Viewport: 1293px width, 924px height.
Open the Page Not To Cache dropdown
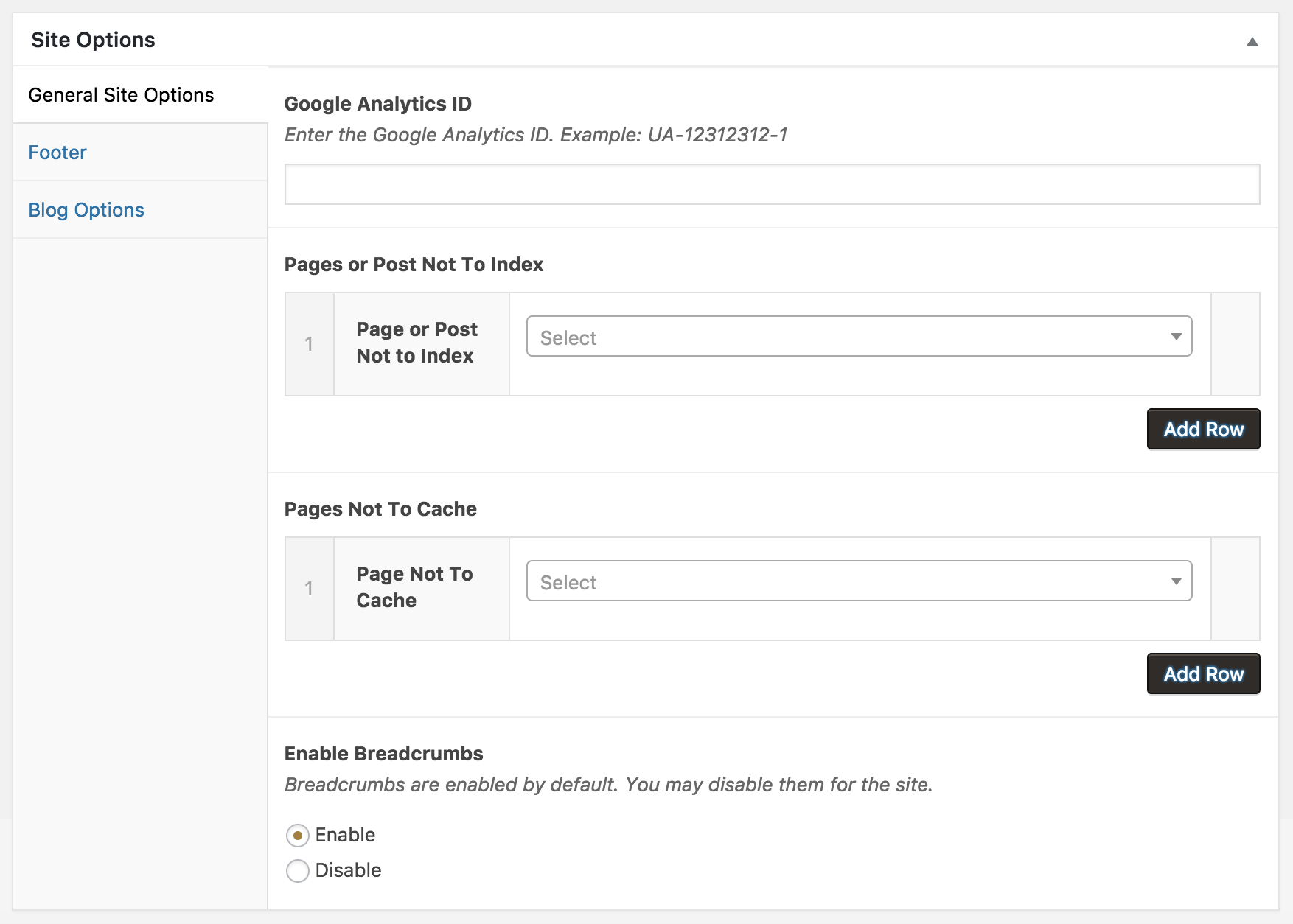click(859, 581)
